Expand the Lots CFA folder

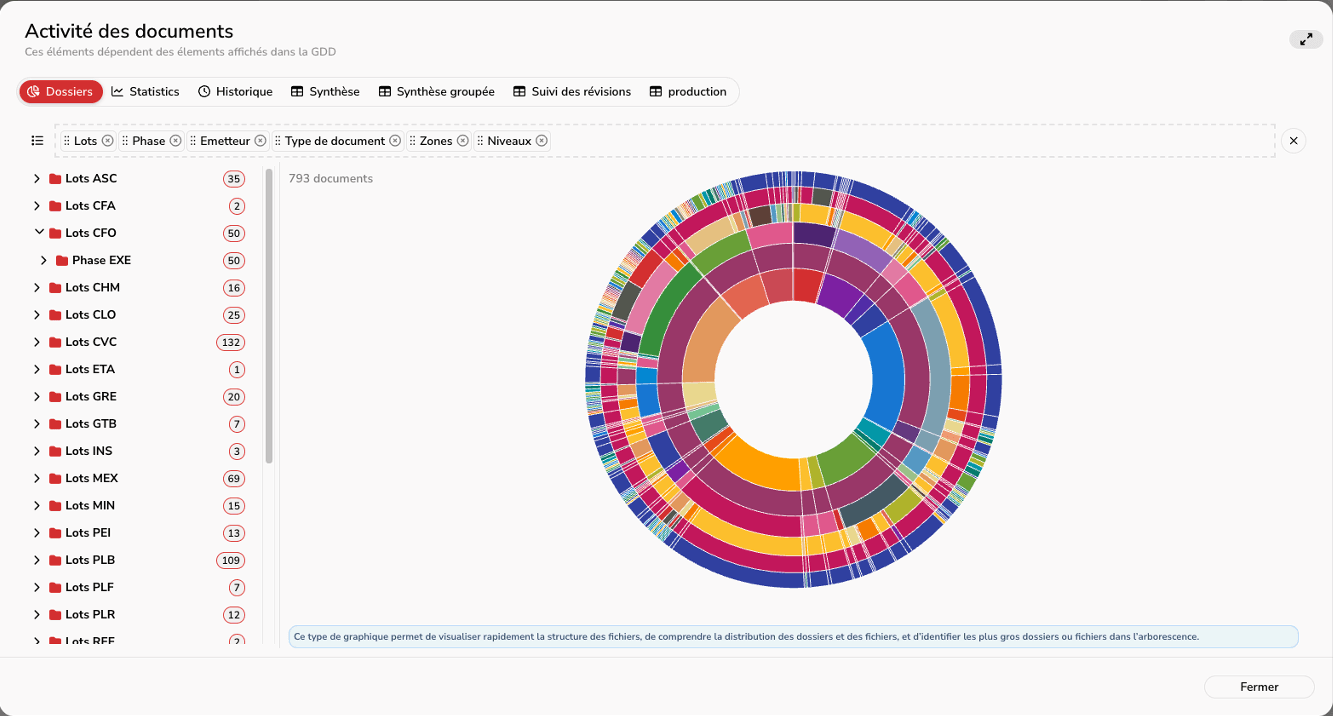(37, 206)
